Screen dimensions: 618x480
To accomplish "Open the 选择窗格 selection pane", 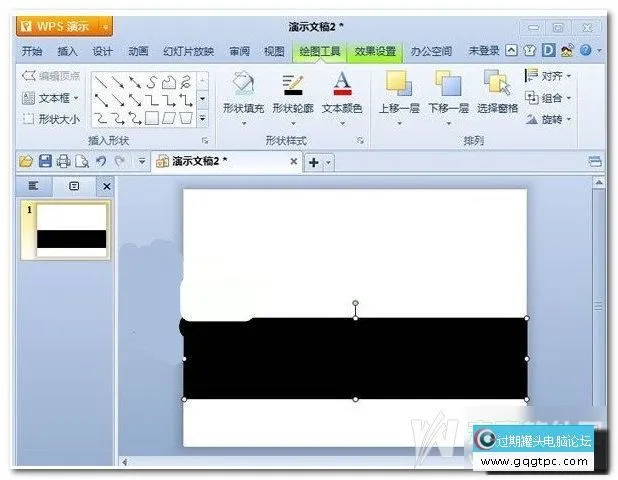I will 497,92.
